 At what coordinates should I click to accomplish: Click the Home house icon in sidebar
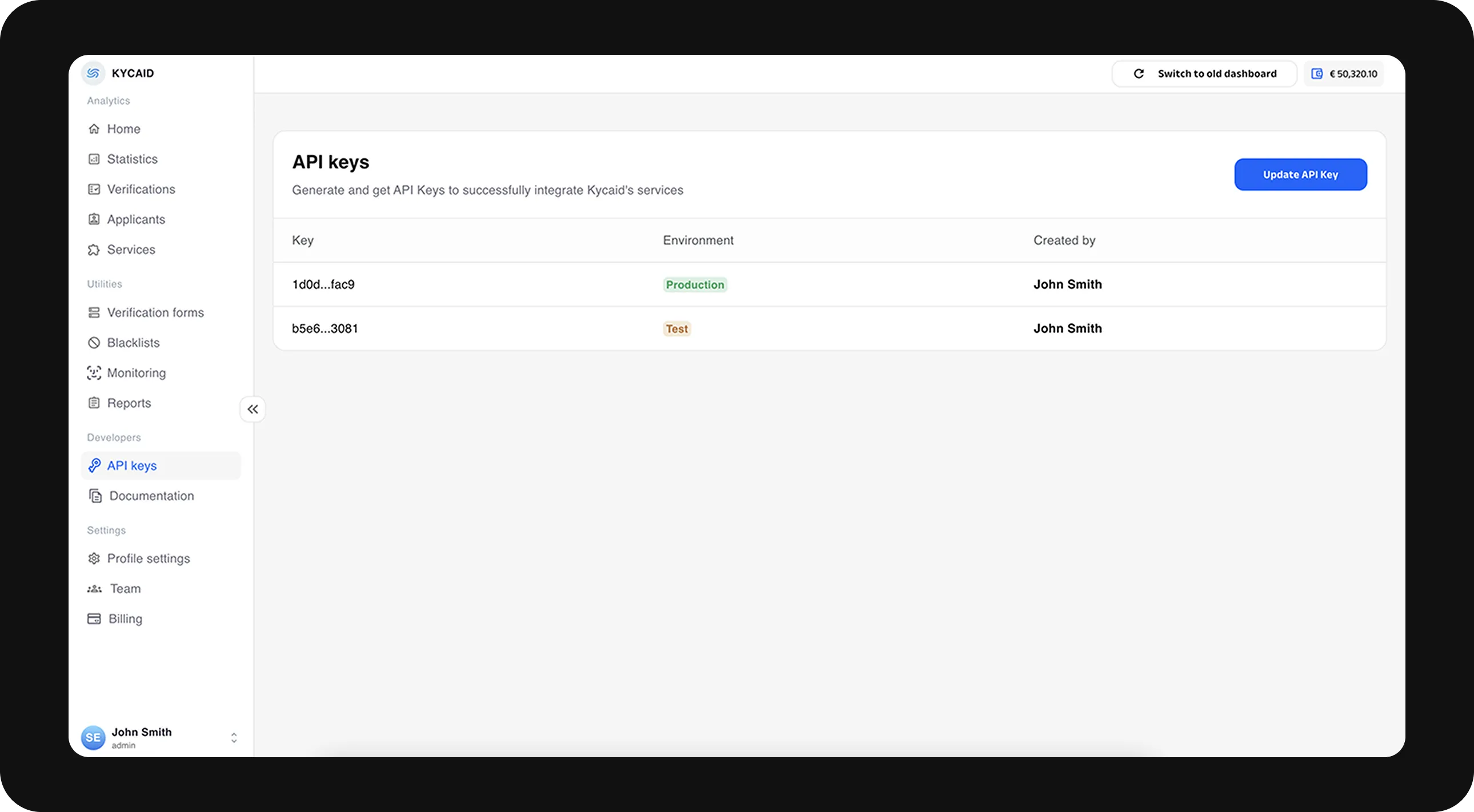point(94,128)
